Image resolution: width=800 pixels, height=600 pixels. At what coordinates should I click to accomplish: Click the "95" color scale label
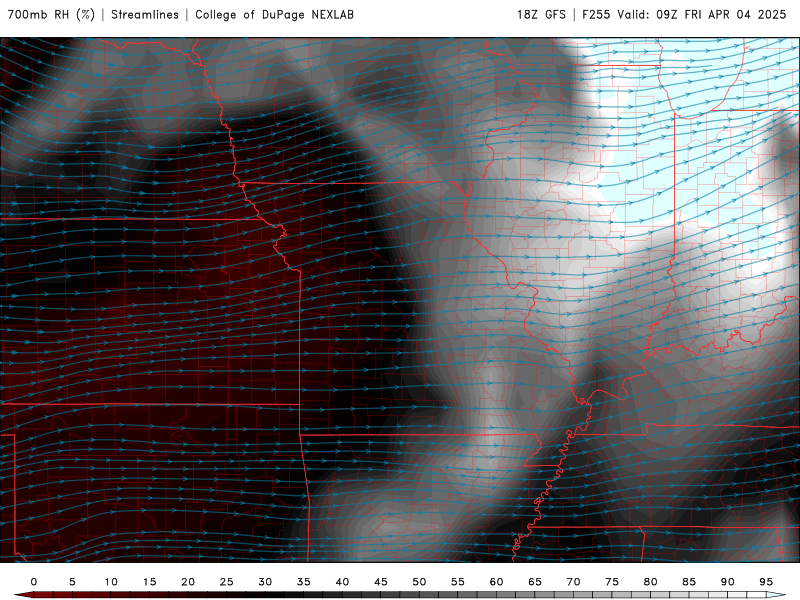pos(766,582)
